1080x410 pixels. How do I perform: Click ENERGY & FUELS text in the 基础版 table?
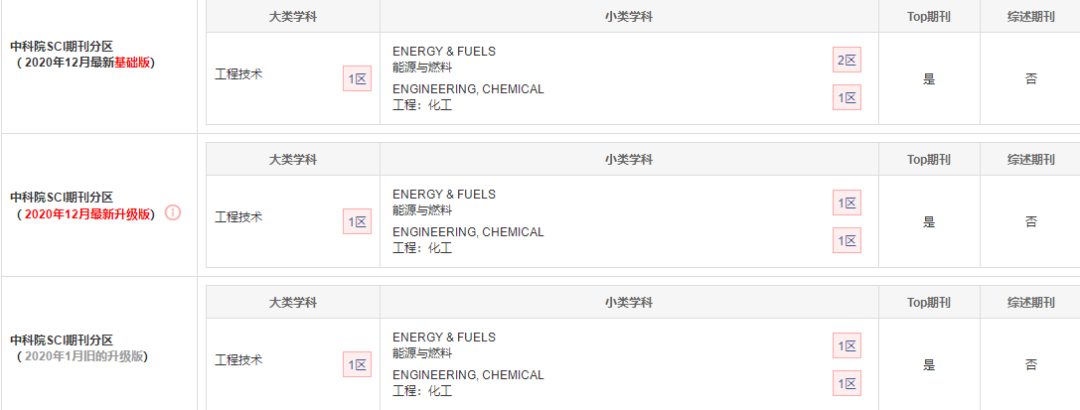444,52
